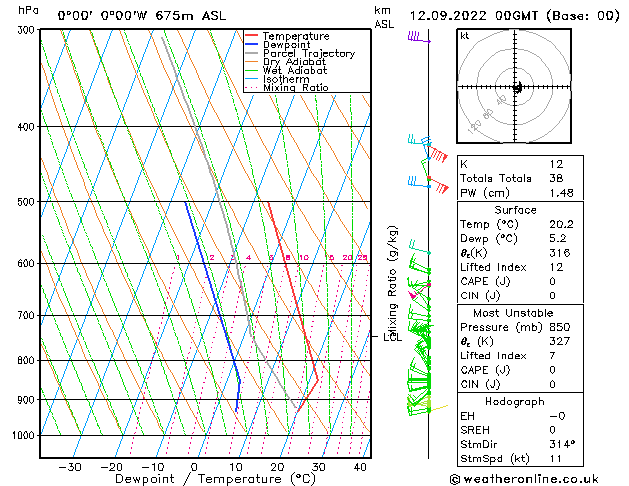
Task: Click the Mixing Ratio (g/kg) axis title
Action: [392, 283]
